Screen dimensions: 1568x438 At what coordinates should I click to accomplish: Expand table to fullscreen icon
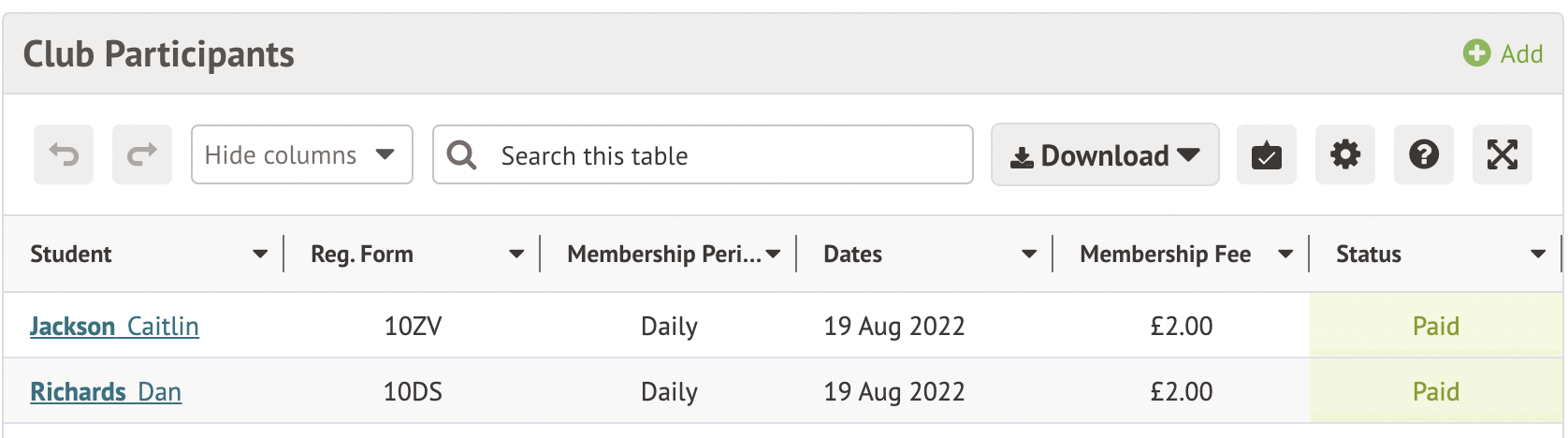coord(1502,154)
